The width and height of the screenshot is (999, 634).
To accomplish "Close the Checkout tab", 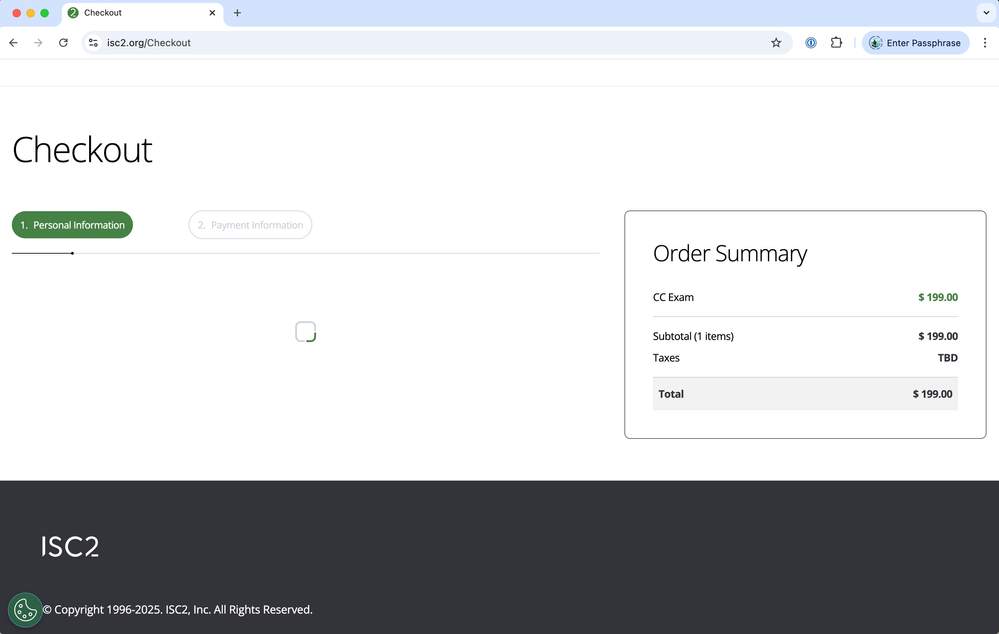I will [212, 13].
